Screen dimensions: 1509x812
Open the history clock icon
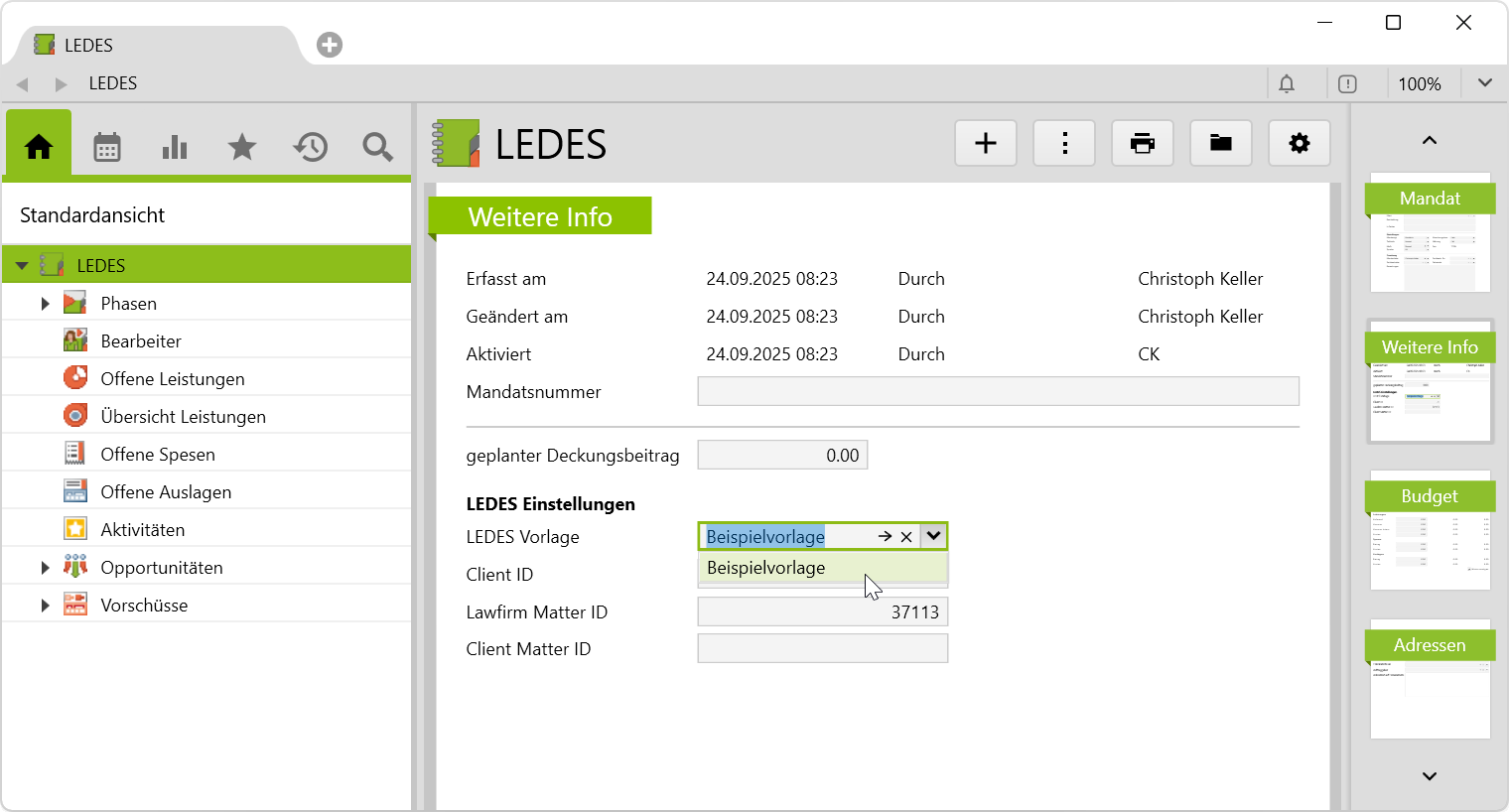[x=310, y=148]
